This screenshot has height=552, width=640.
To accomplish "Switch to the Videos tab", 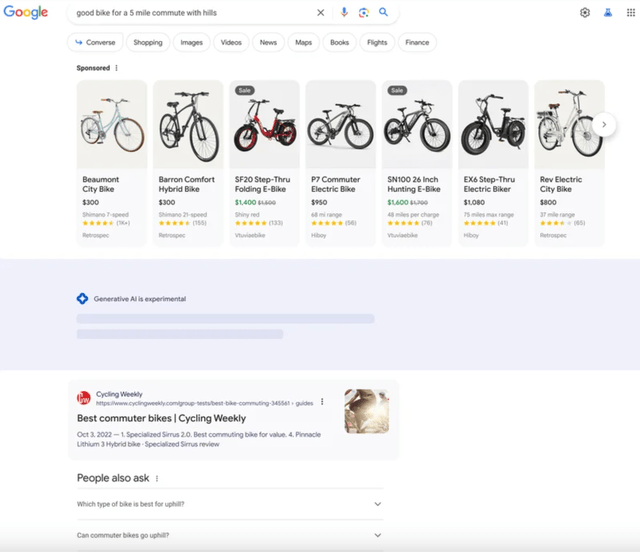I will pos(231,42).
